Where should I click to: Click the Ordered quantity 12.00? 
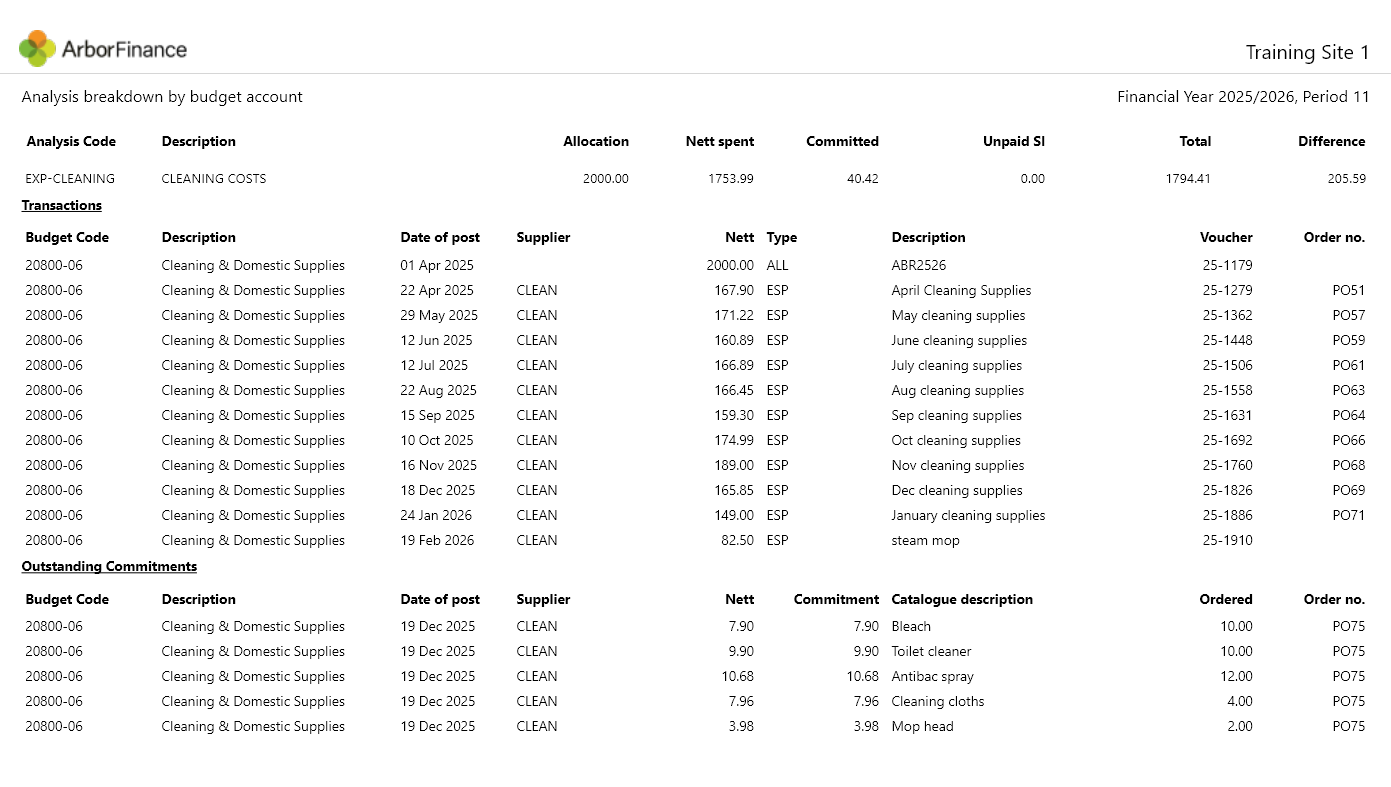pos(1239,676)
